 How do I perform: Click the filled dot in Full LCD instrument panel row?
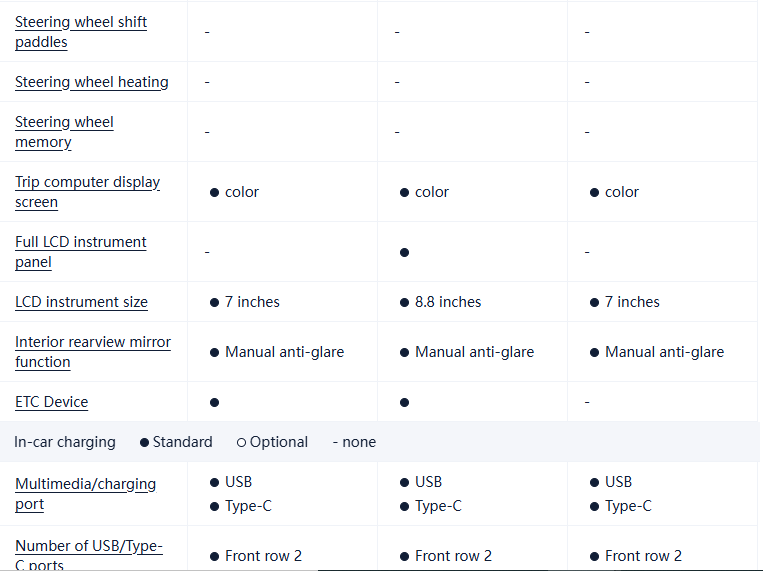[x=404, y=252]
